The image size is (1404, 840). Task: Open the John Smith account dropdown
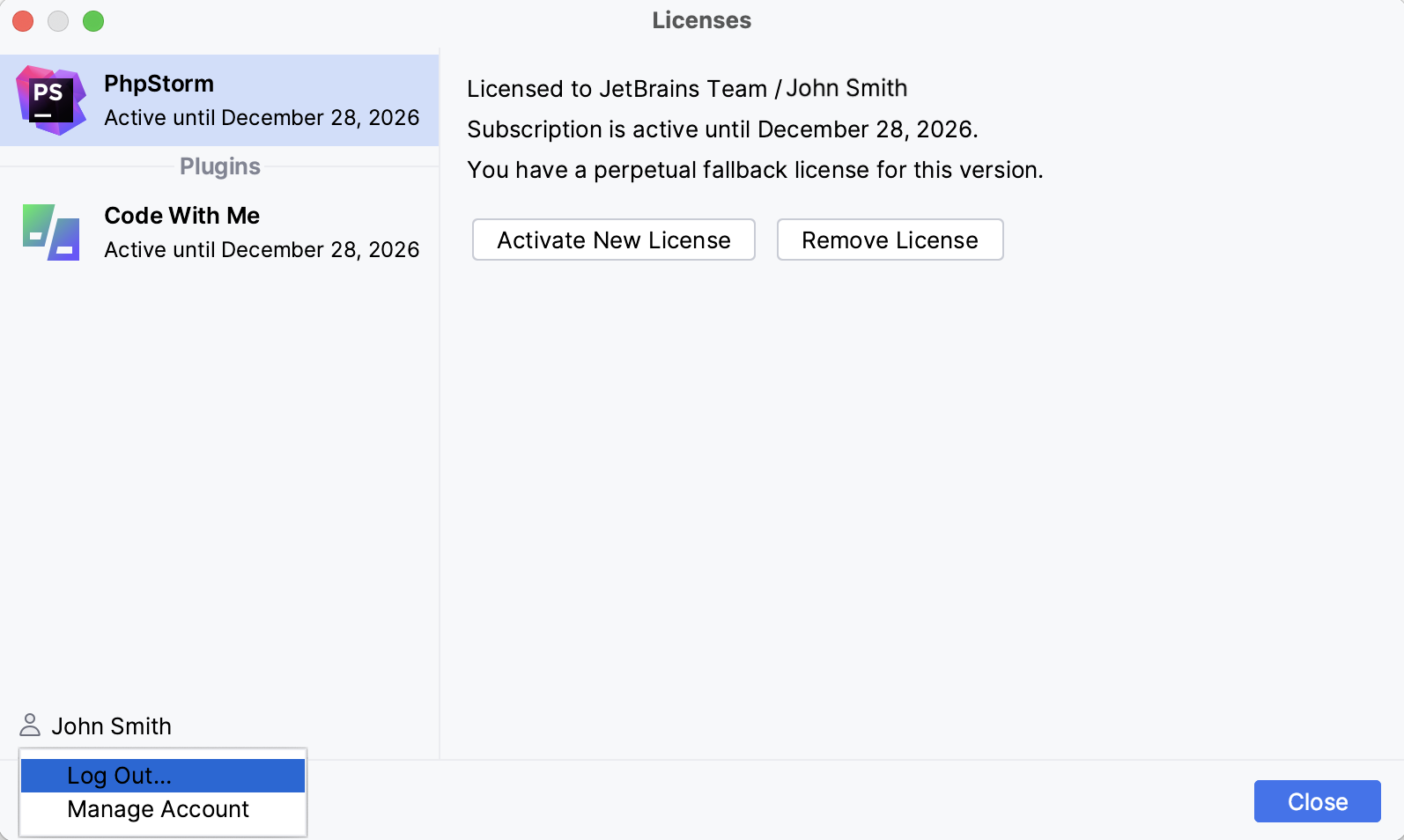[x=111, y=726]
